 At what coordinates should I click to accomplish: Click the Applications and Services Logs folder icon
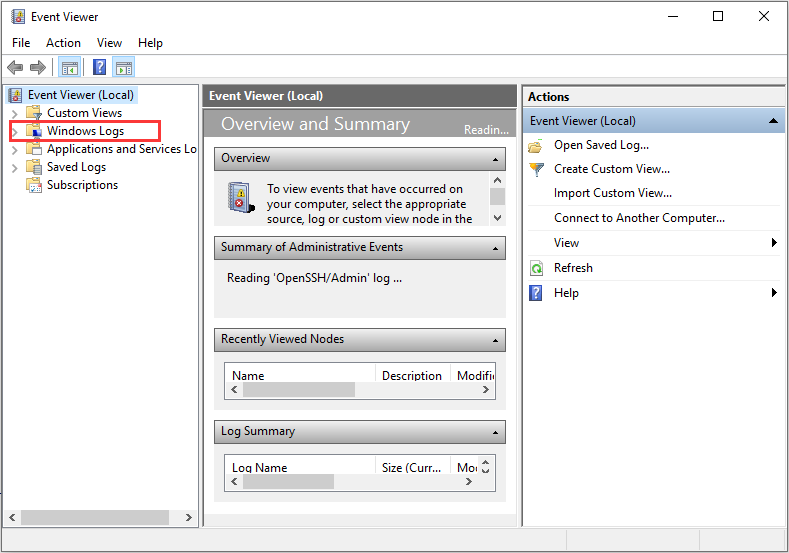(x=34, y=148)
